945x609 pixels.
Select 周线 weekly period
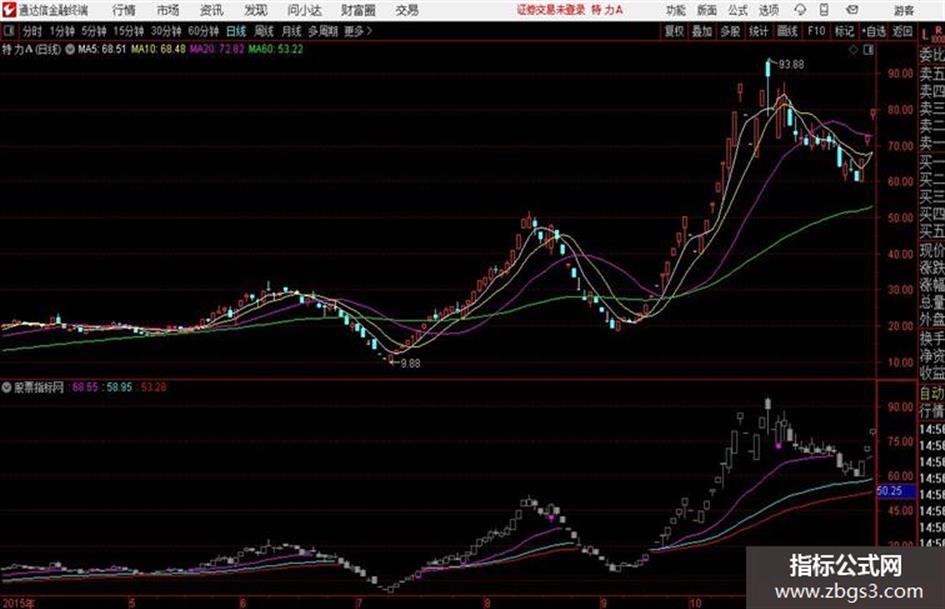pyautogui.click(x=264, y=31)
